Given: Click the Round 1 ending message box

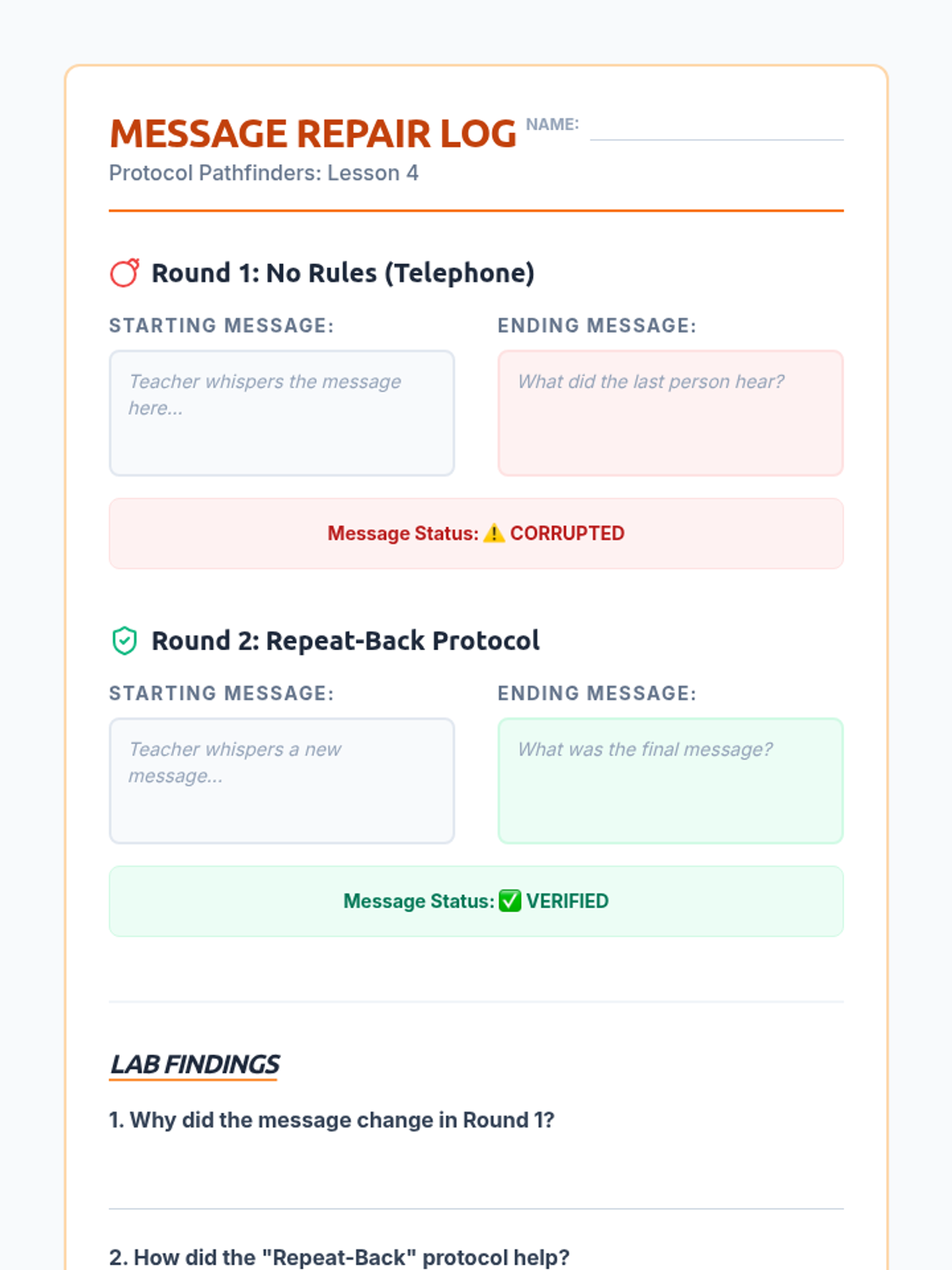Looking at the screenshot, I should pyautogui.click(x=670, y=414).
